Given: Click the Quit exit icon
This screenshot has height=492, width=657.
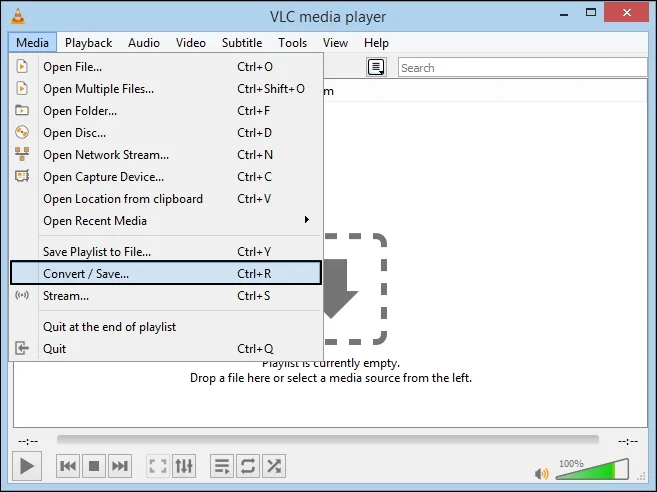Looking at the screenshot, I should pos(22,348).
